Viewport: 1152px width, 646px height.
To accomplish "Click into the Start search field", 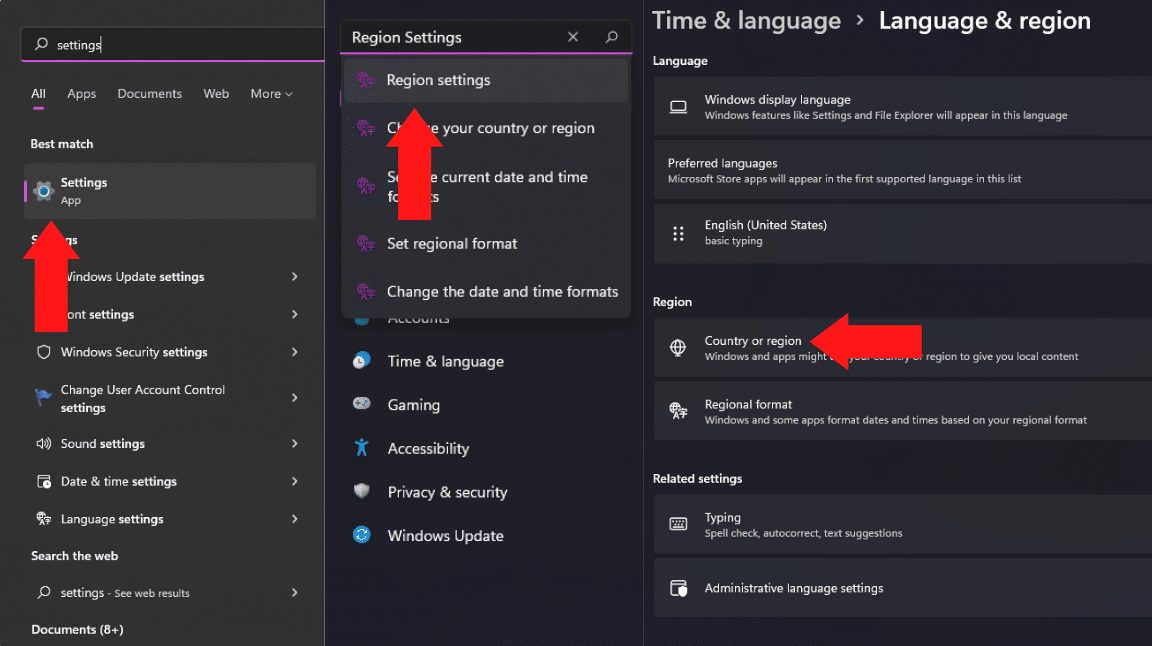I will coord(173,44).
